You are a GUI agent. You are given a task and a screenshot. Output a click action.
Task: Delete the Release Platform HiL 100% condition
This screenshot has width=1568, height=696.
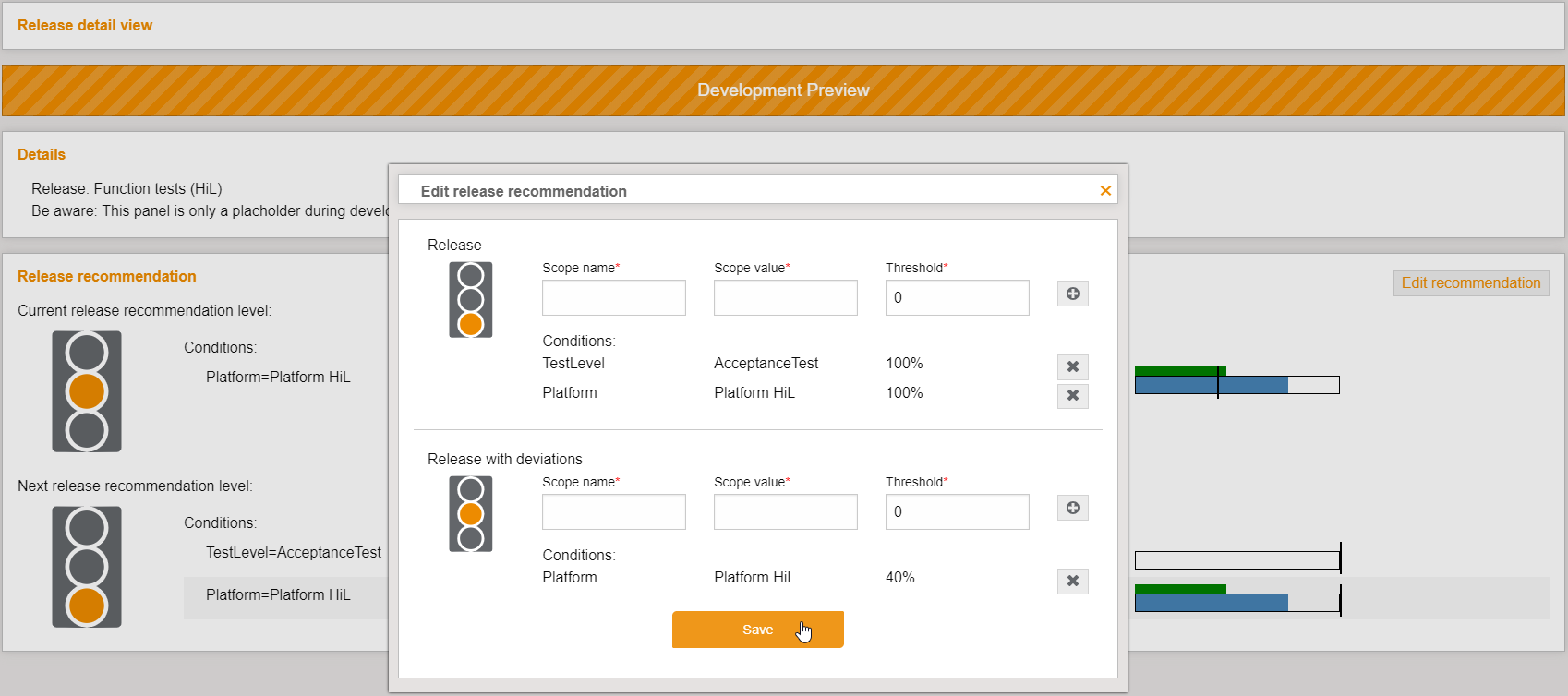tap(1072, 396)
